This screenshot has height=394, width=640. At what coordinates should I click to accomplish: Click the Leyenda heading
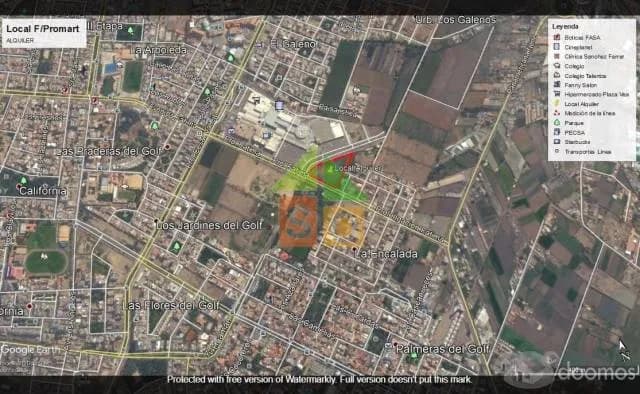(x=565, y=27)
